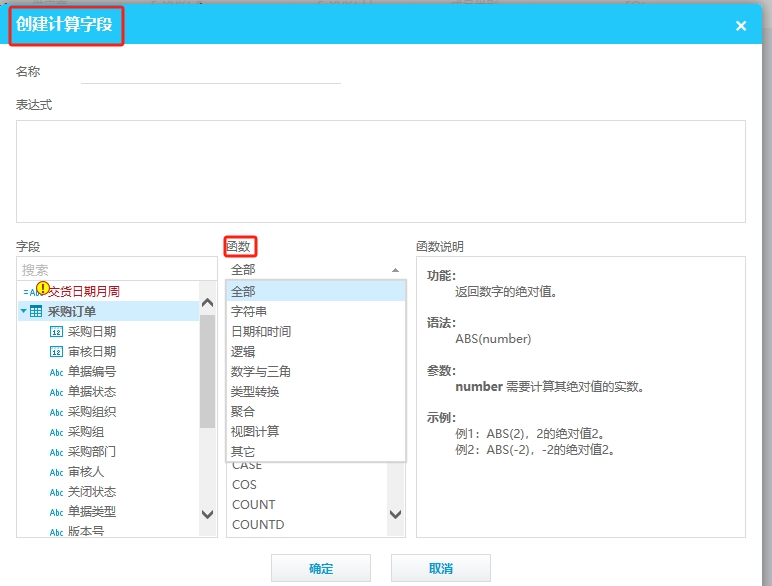
Task: Select the COUNT function in the list
Action: (253, 505)
